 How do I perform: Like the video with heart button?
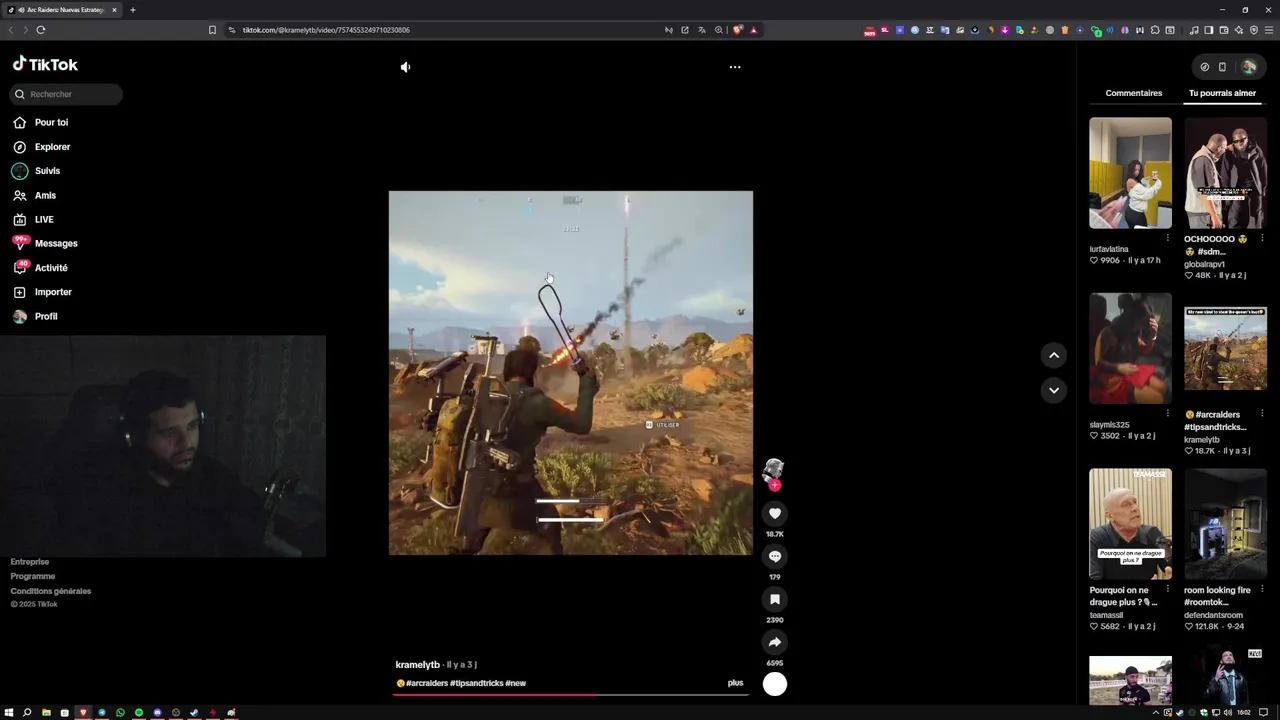pos(775,514)
